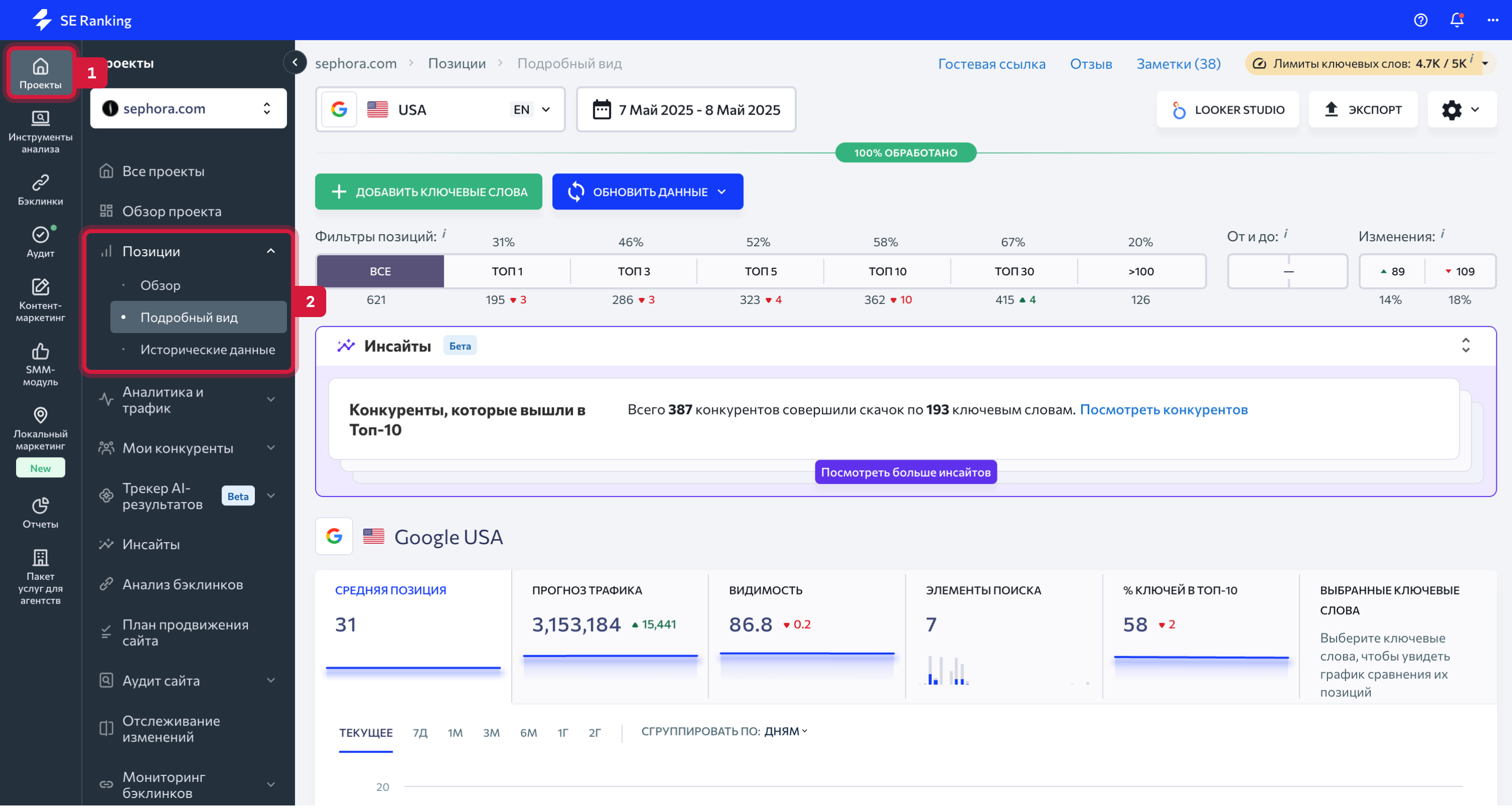
Task: Open the three-dots menu in top bar
Action: (1492, 20)
